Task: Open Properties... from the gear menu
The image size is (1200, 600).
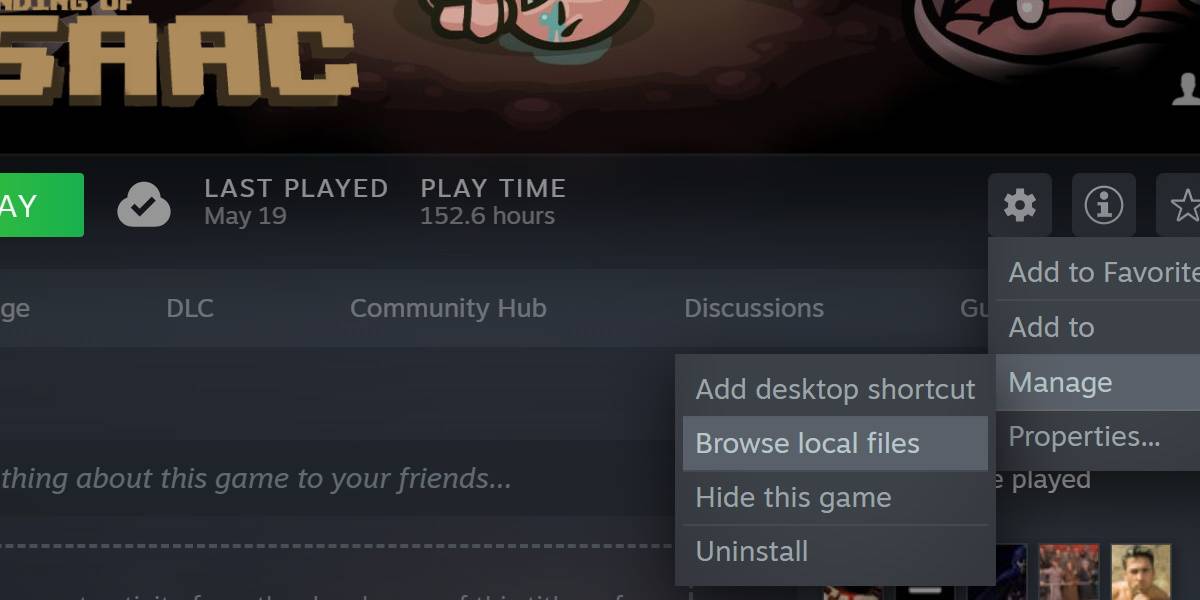Action: pos(1099,436)
